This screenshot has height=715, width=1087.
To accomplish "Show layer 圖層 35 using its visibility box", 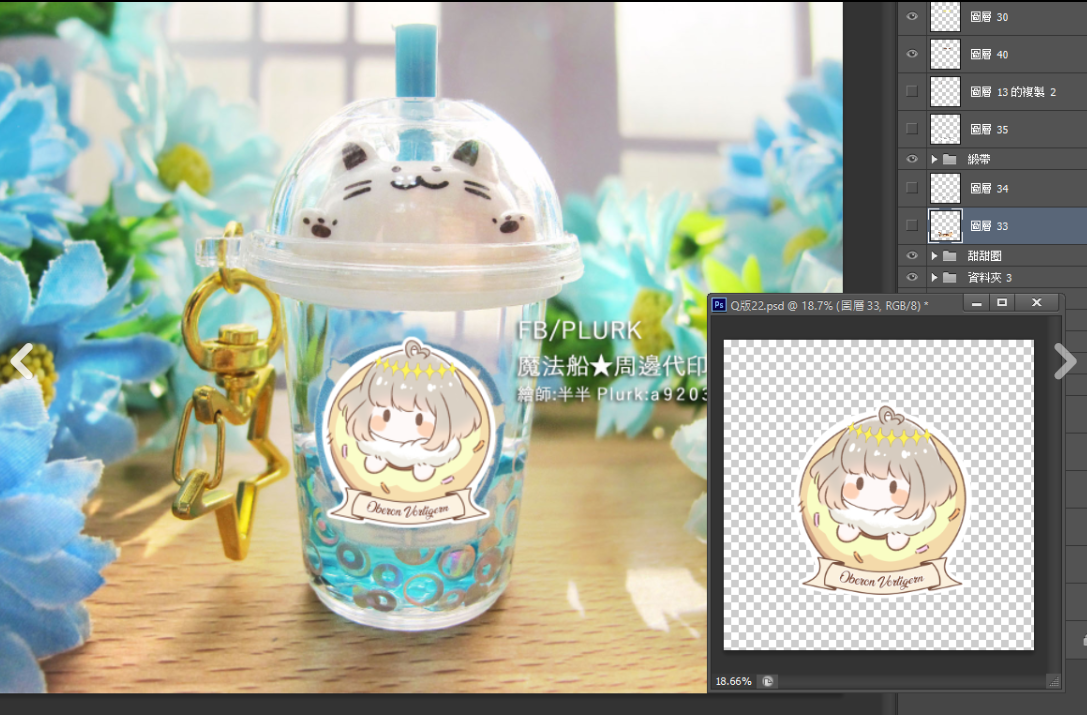I will pos(912,128).
